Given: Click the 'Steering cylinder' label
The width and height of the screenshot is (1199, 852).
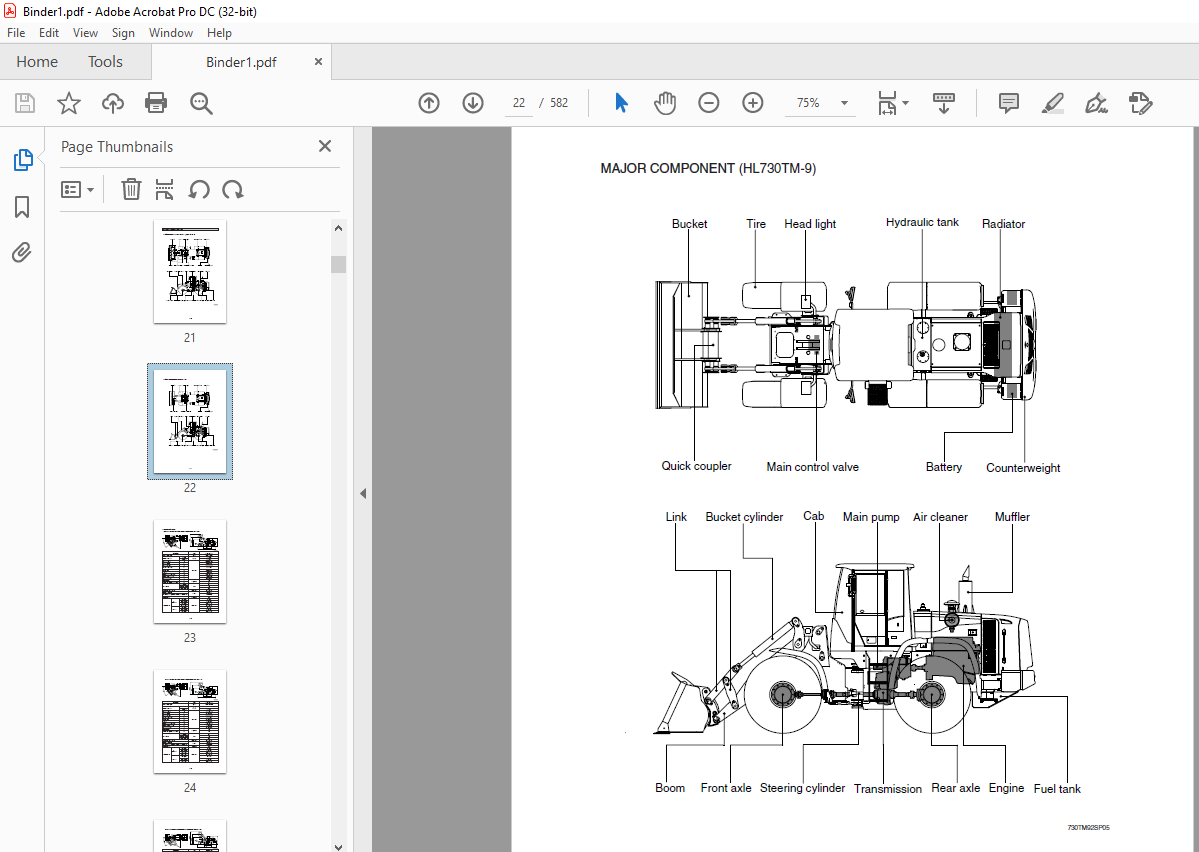Looking at the screenshot, I should point(802,788).
